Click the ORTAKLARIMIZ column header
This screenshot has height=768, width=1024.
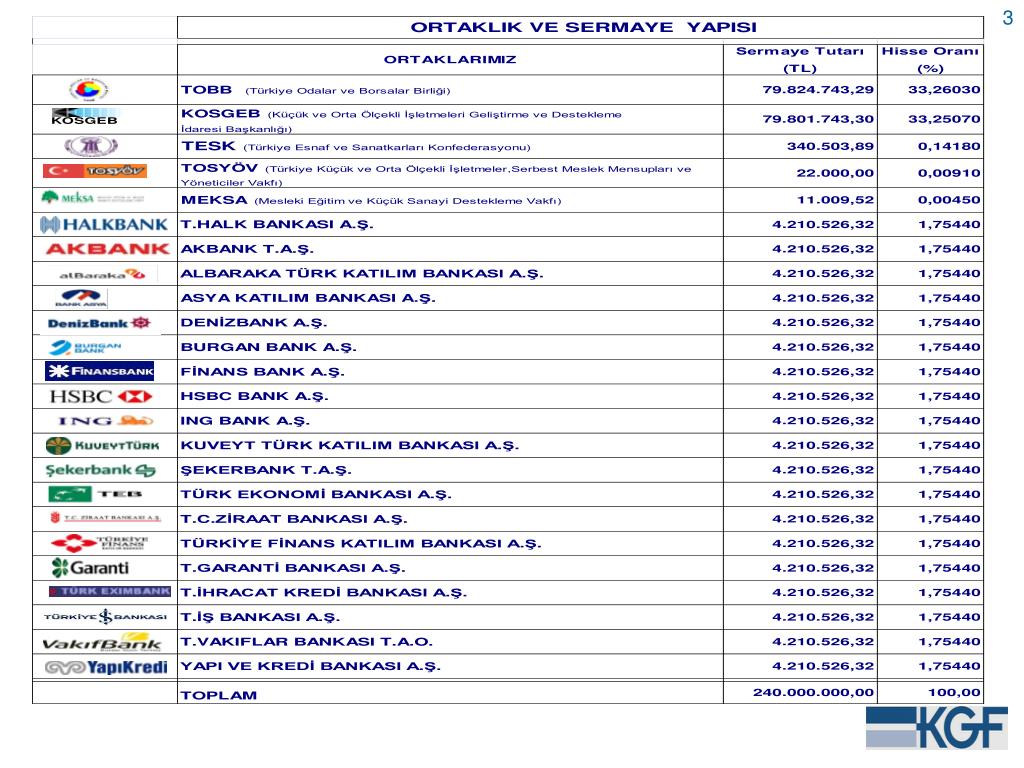pyautogui.click(x=450, y=59)
